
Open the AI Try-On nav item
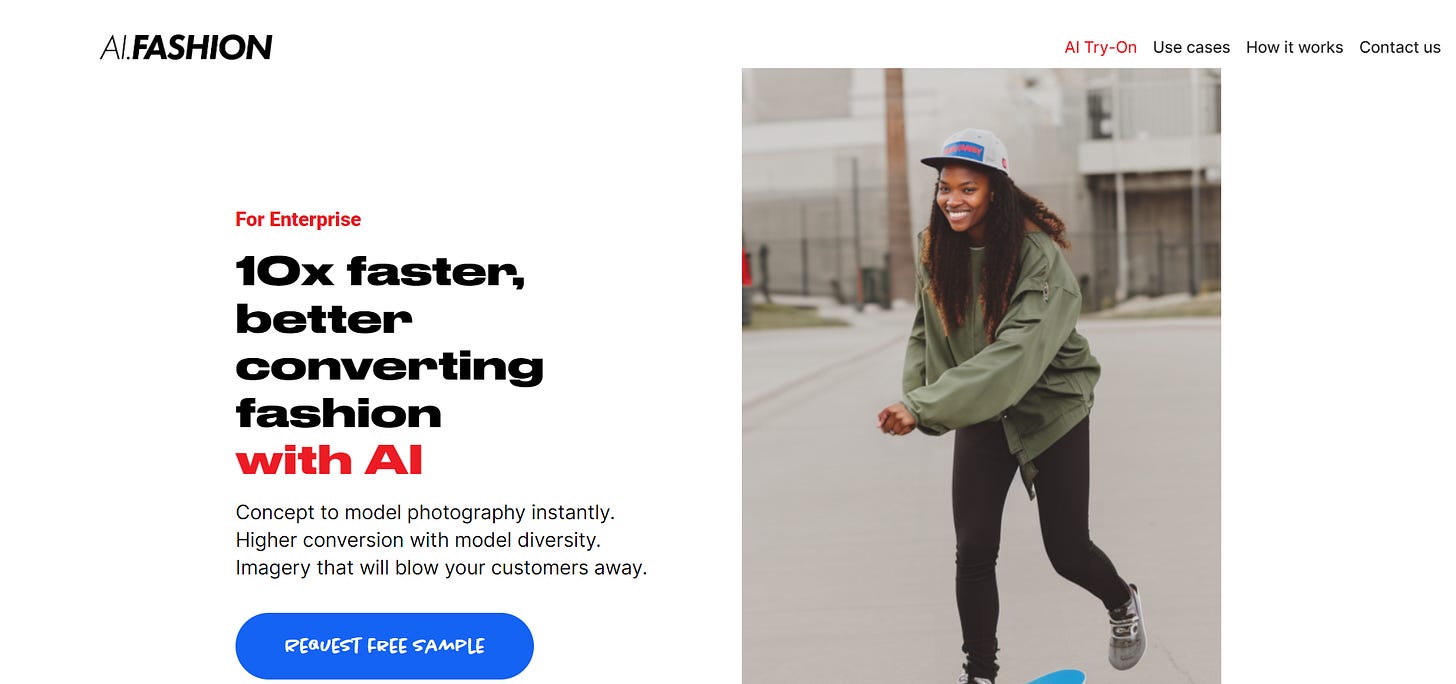tap(1100, 47)
